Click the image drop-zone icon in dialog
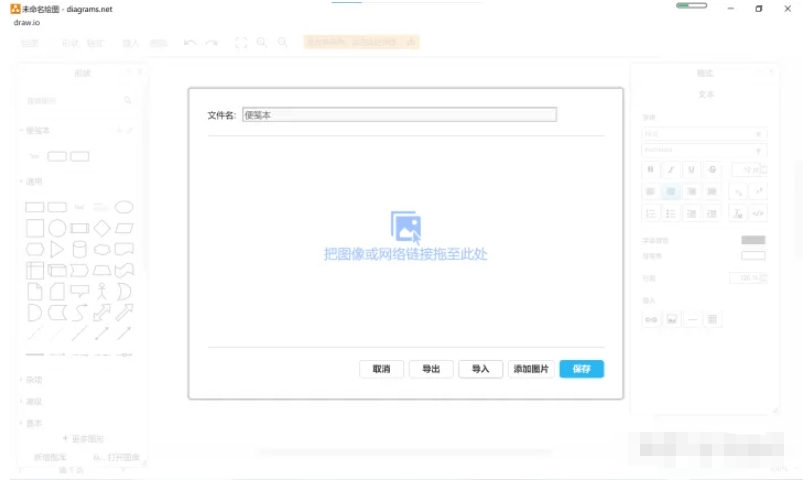 tap(406, 226)
